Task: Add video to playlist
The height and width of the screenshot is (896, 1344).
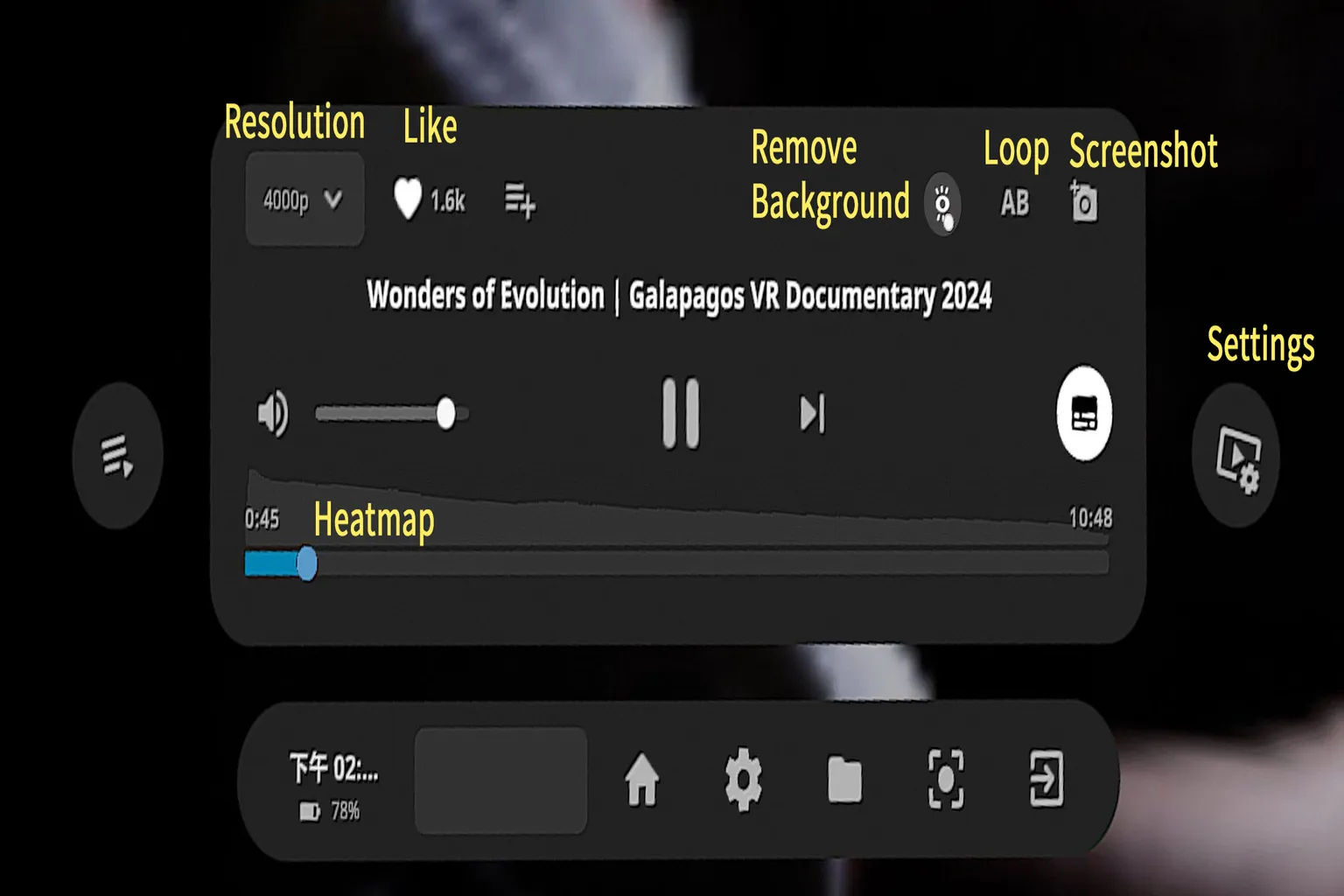Action: click(520, 200)
